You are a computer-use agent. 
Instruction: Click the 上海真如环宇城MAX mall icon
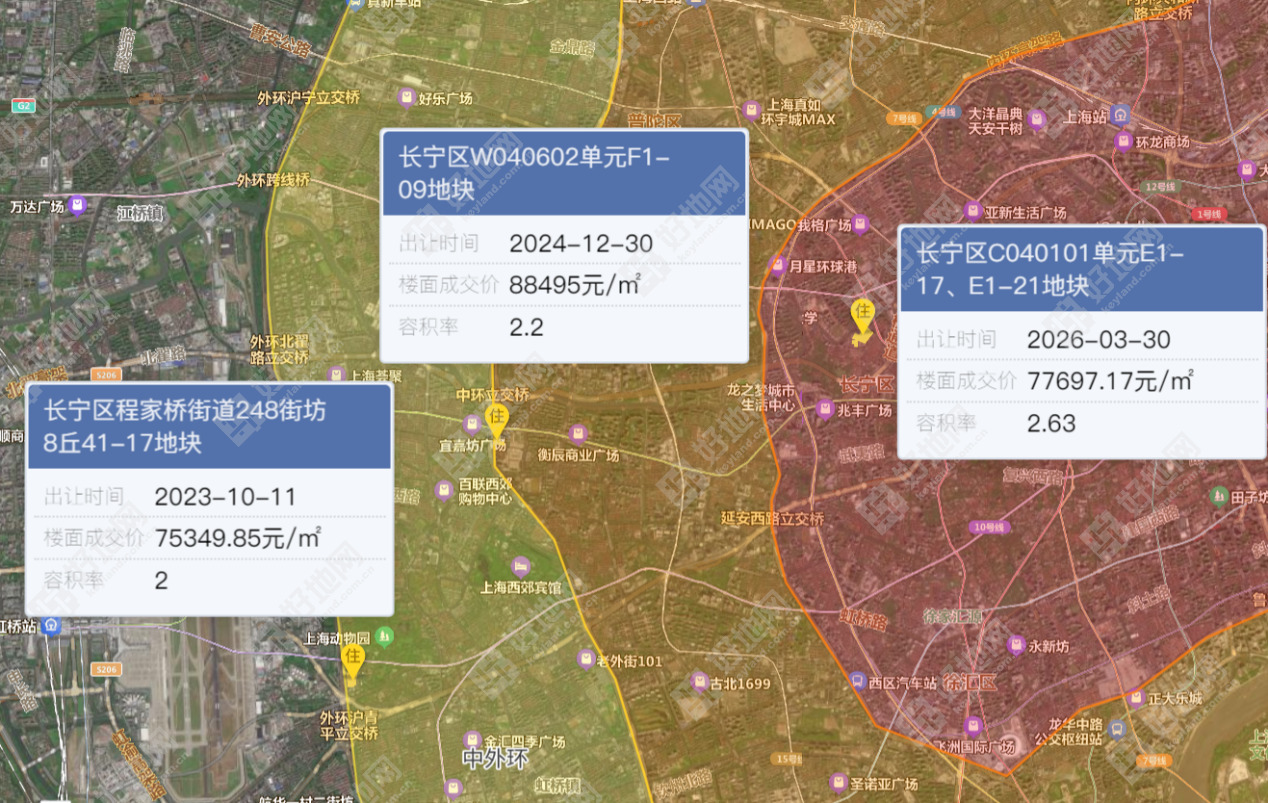pos(752,110)
